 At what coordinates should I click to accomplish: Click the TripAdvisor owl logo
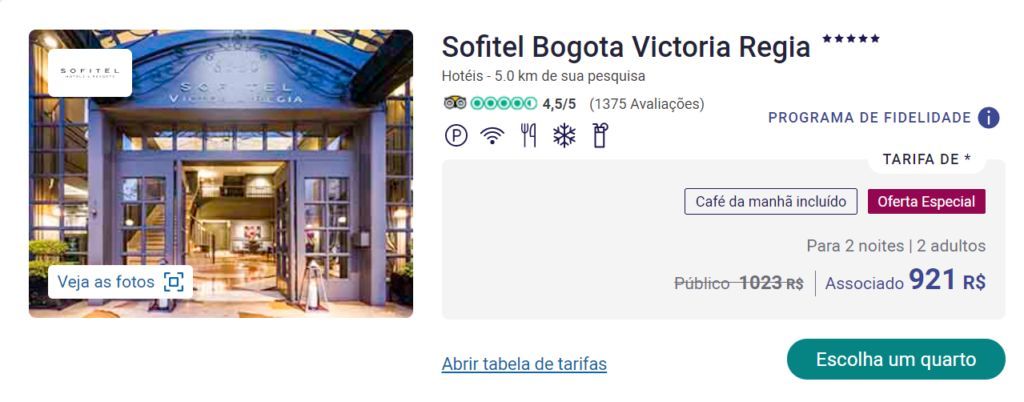pos(455,104)
